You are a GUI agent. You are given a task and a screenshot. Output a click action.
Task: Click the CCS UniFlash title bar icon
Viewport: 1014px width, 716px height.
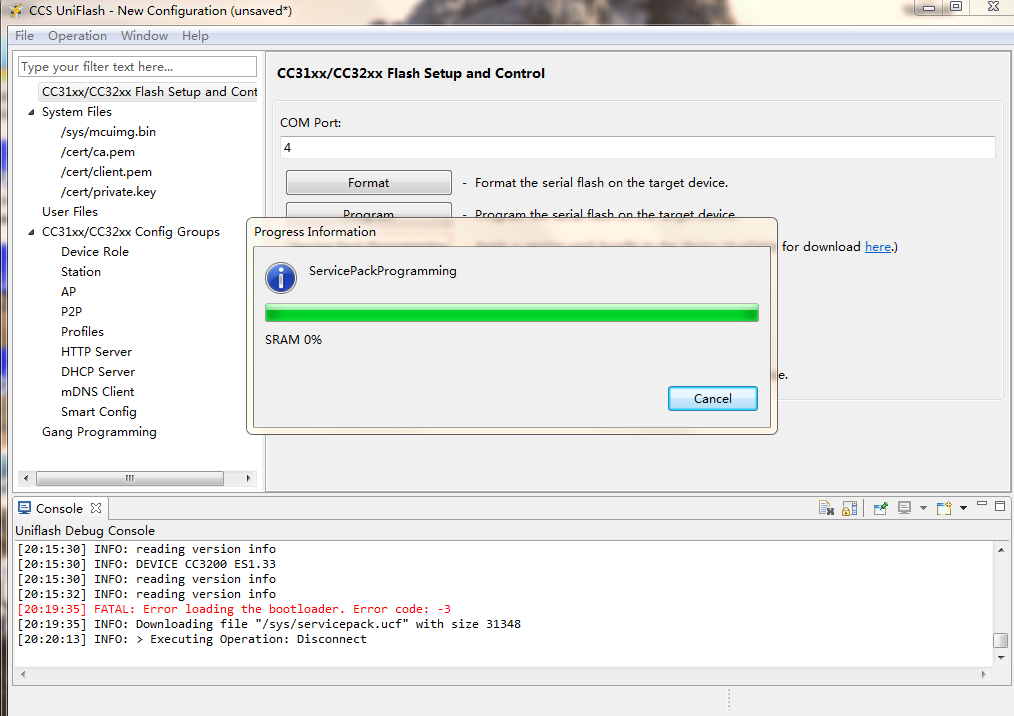(16, 10)
